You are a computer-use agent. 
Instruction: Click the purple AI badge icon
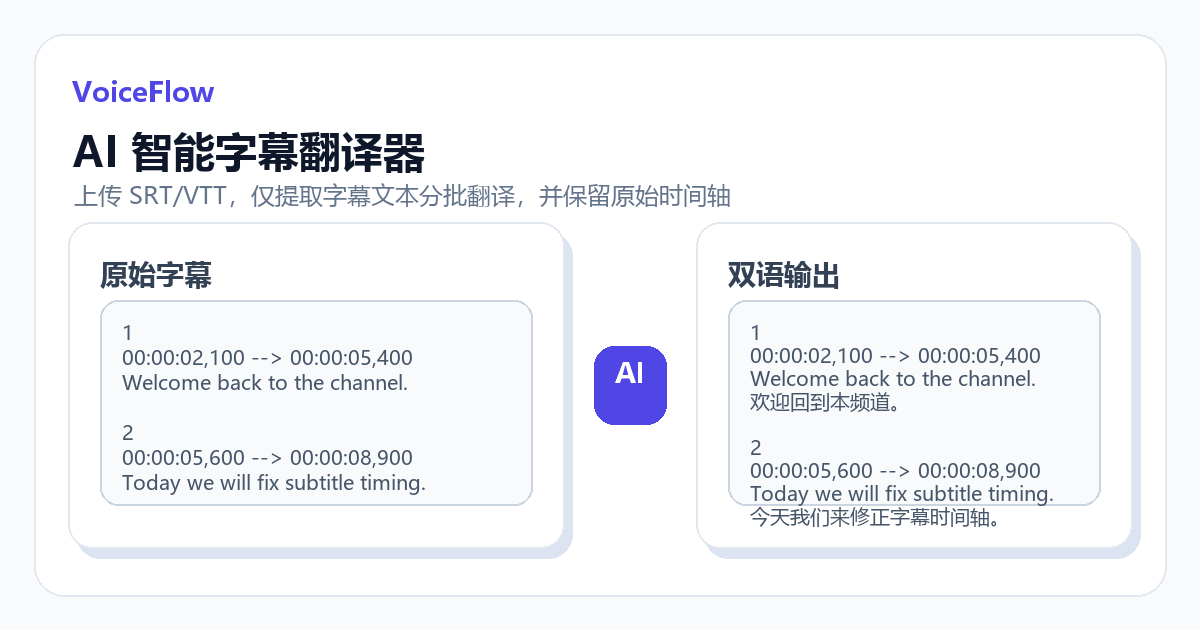[630, 385]
